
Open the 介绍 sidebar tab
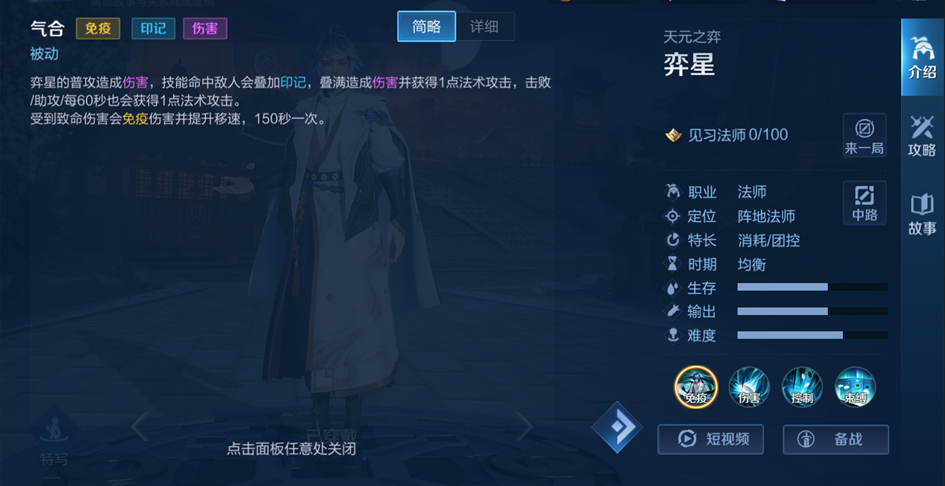point(922,57)
